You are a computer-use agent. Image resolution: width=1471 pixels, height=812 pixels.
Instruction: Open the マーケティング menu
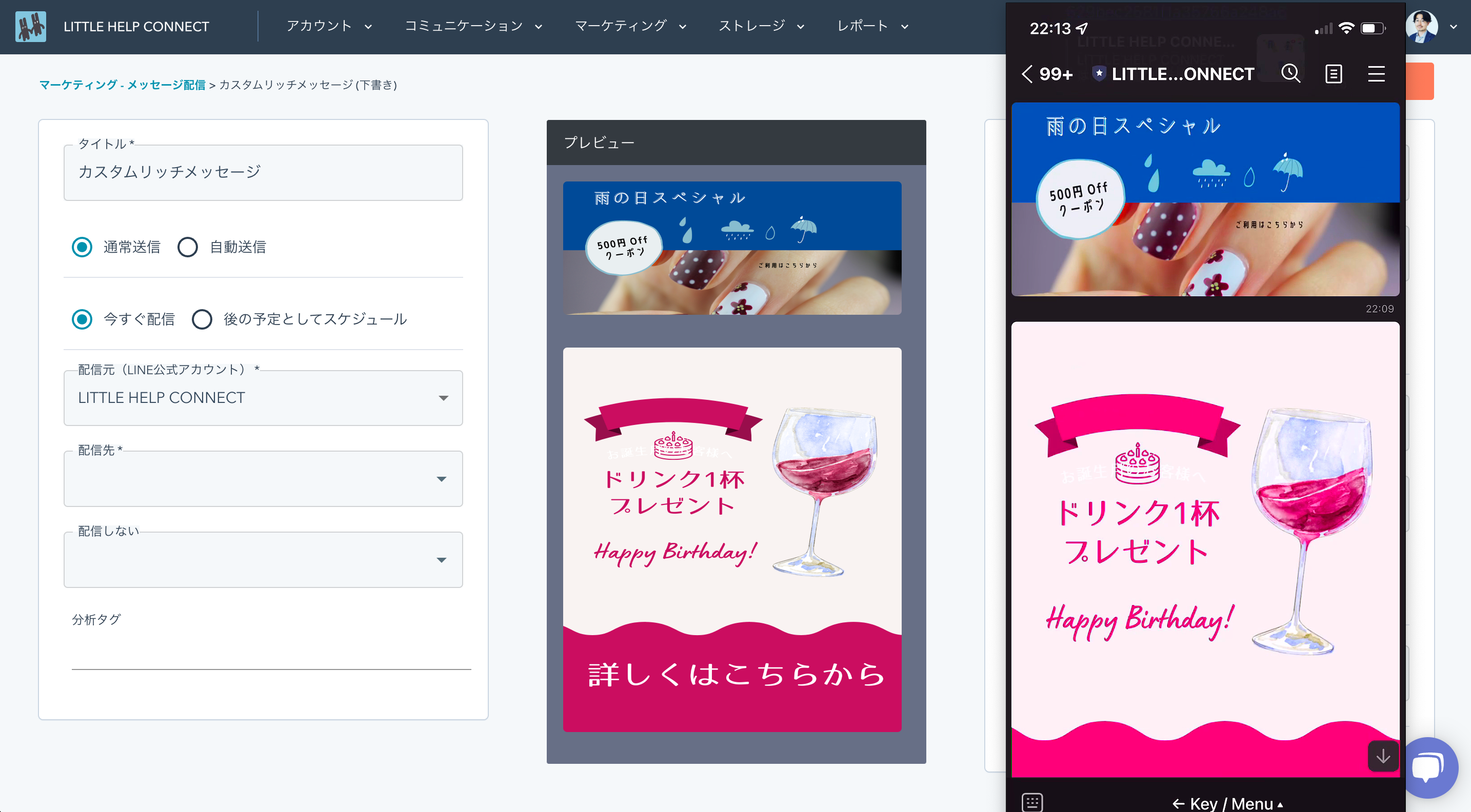630,26
